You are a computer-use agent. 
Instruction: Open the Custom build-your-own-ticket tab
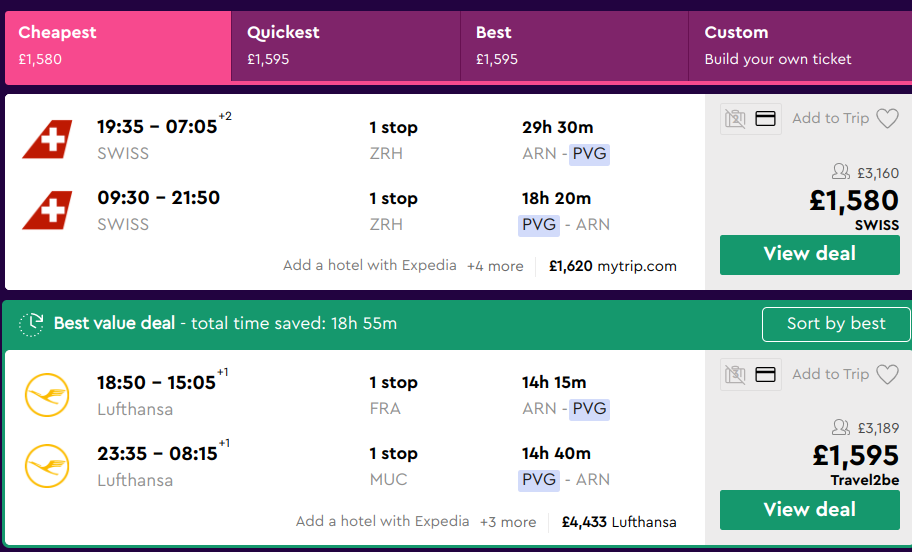click(799, 46)
